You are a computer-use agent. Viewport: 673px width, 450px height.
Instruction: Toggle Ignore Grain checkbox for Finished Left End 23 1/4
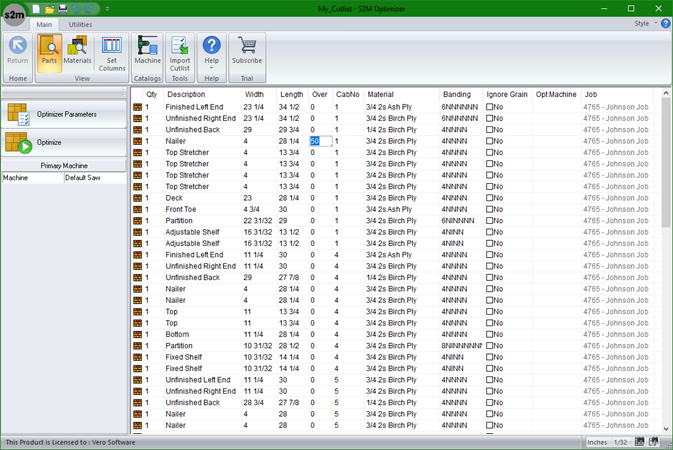tap(489, 107)
